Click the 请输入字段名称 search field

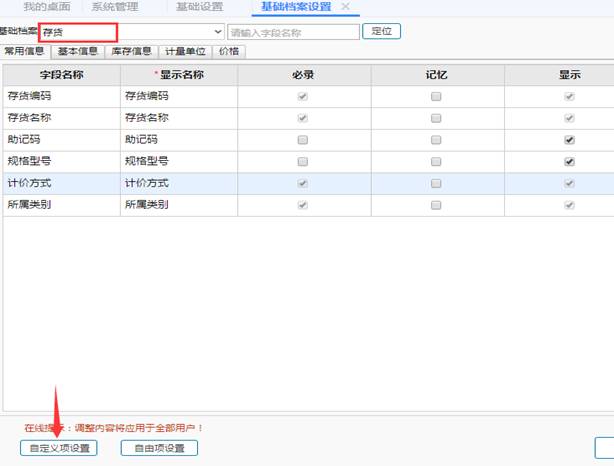(293, 32)
